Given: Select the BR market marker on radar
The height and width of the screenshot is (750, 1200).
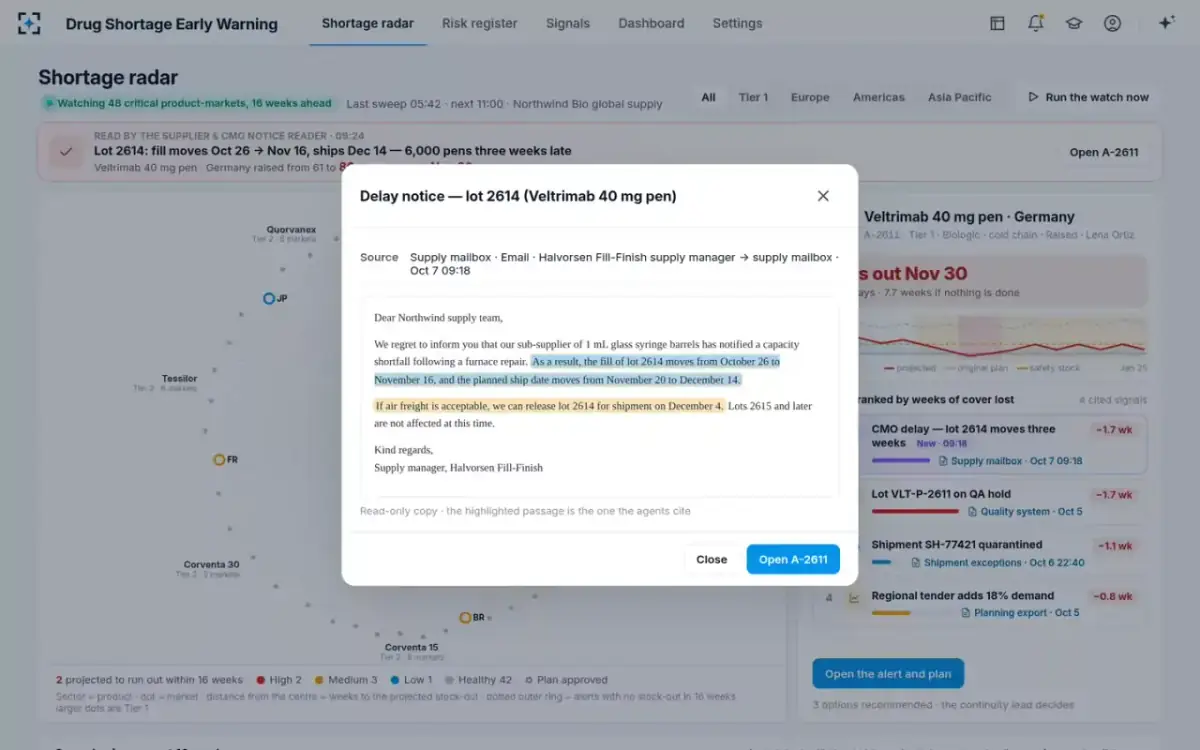Looking at the screenshot, I should pyautogui.click(x=465, y=618).
